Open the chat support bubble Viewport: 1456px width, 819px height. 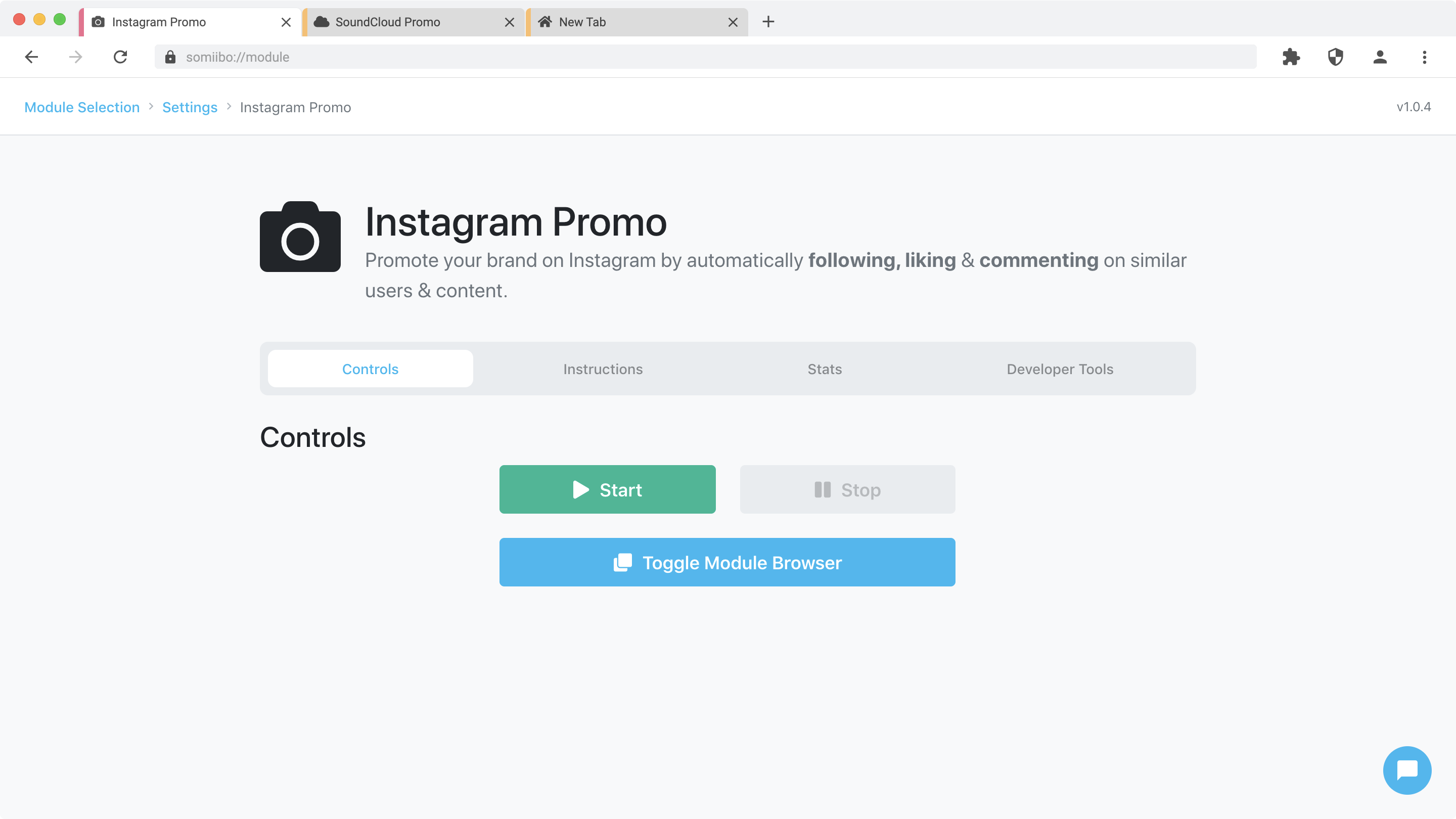point(1407,770)
